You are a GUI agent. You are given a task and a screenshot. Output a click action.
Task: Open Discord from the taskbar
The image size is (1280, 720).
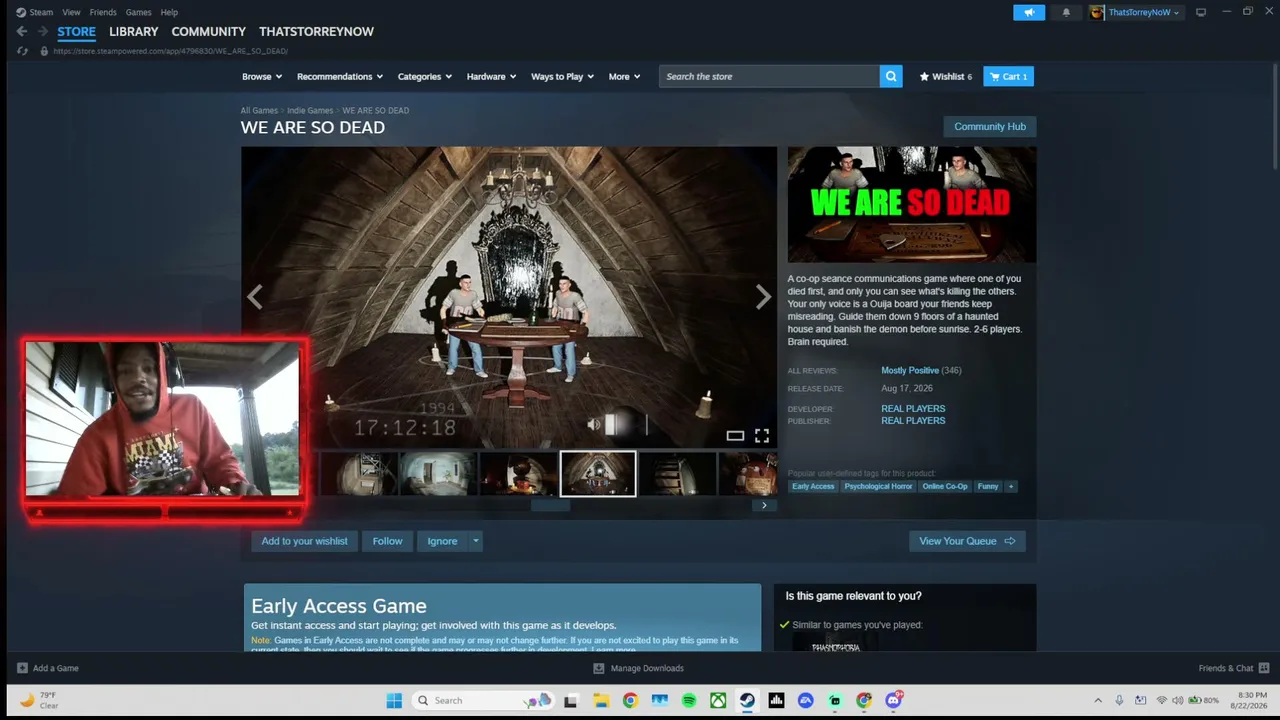[x=894, y=700]
